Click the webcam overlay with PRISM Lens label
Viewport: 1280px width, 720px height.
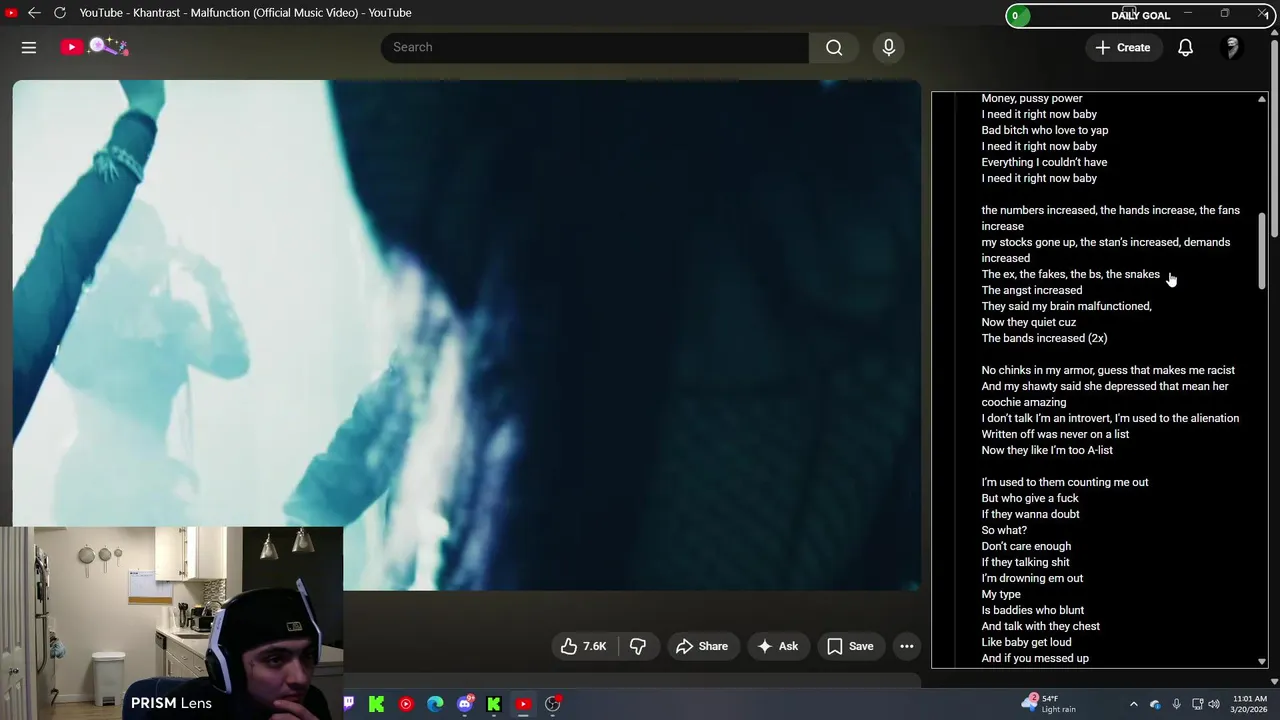pyautogui.click(x=171, y=623)
